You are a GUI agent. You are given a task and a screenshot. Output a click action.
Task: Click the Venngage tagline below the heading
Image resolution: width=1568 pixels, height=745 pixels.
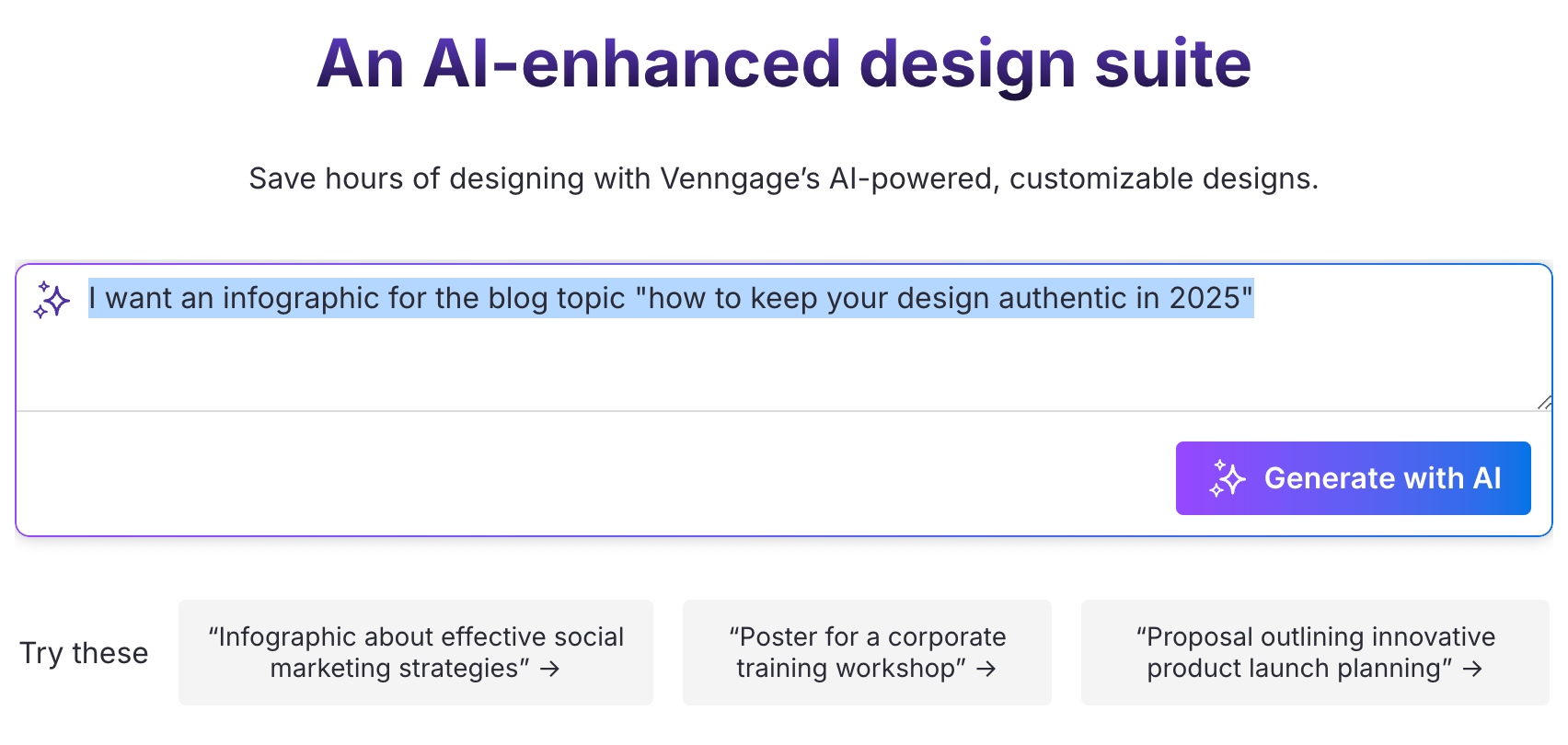[783, 178]
